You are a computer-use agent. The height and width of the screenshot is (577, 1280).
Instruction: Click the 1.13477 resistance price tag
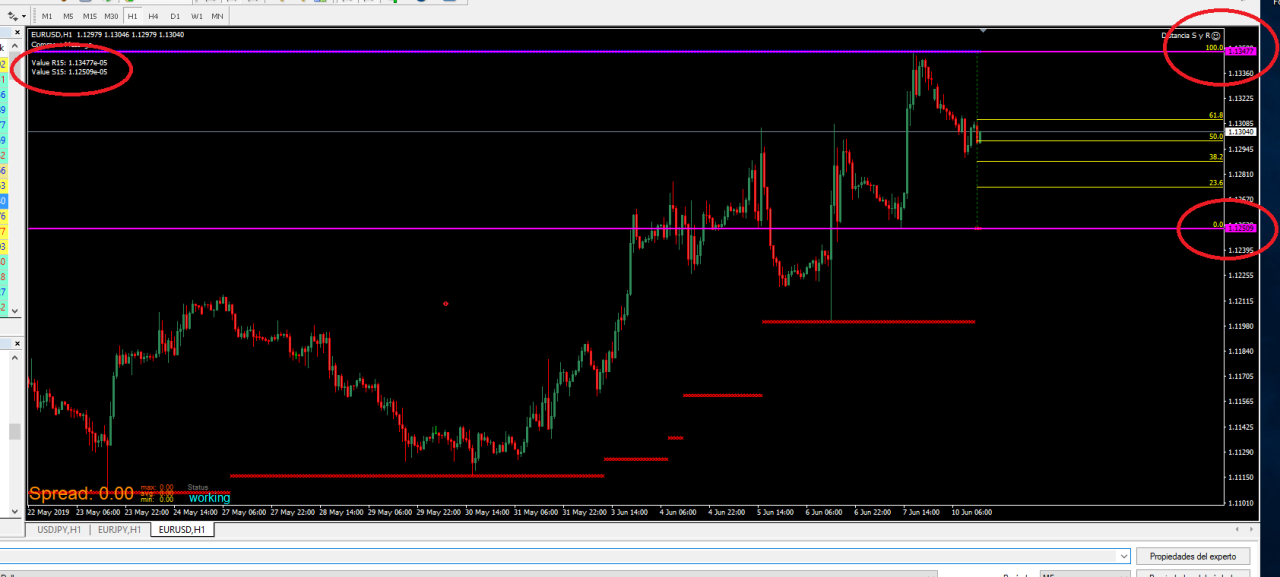(1241, 51)
